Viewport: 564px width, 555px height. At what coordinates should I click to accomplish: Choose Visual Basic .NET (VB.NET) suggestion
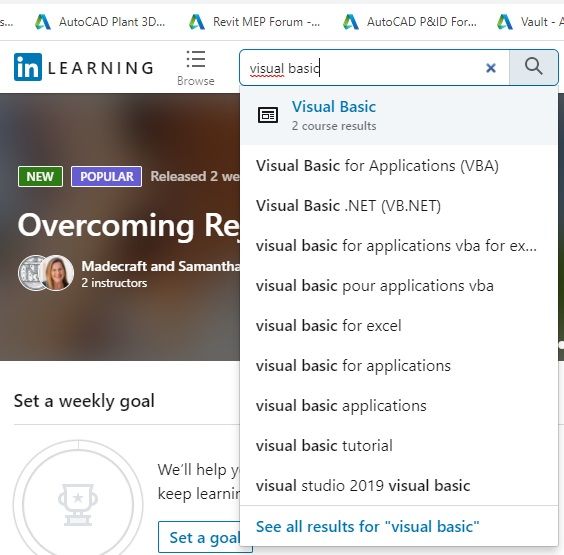[399, 206]
